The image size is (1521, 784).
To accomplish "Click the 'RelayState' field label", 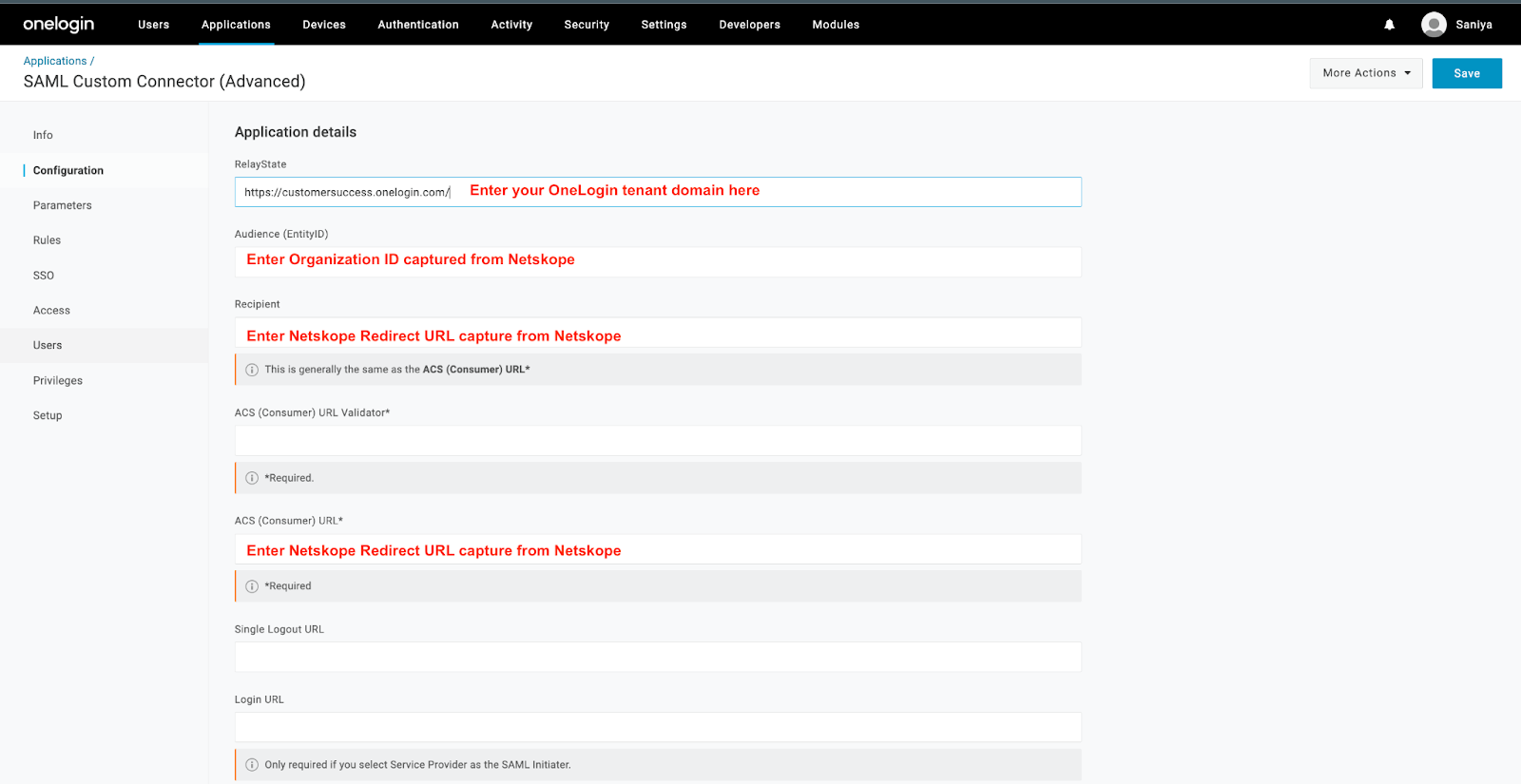I will point(260,164).
